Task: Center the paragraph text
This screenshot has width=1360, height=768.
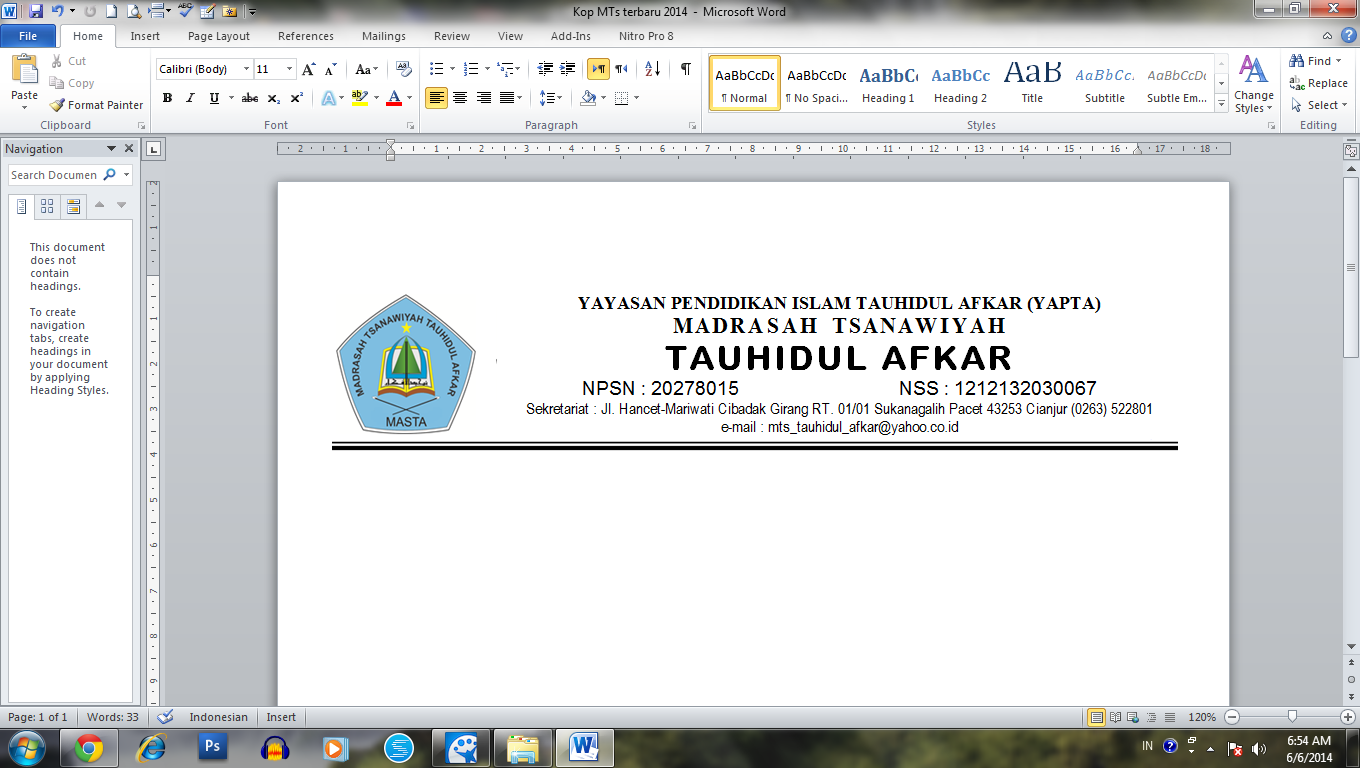Action: pyautogui.click(x=460, y=98)
